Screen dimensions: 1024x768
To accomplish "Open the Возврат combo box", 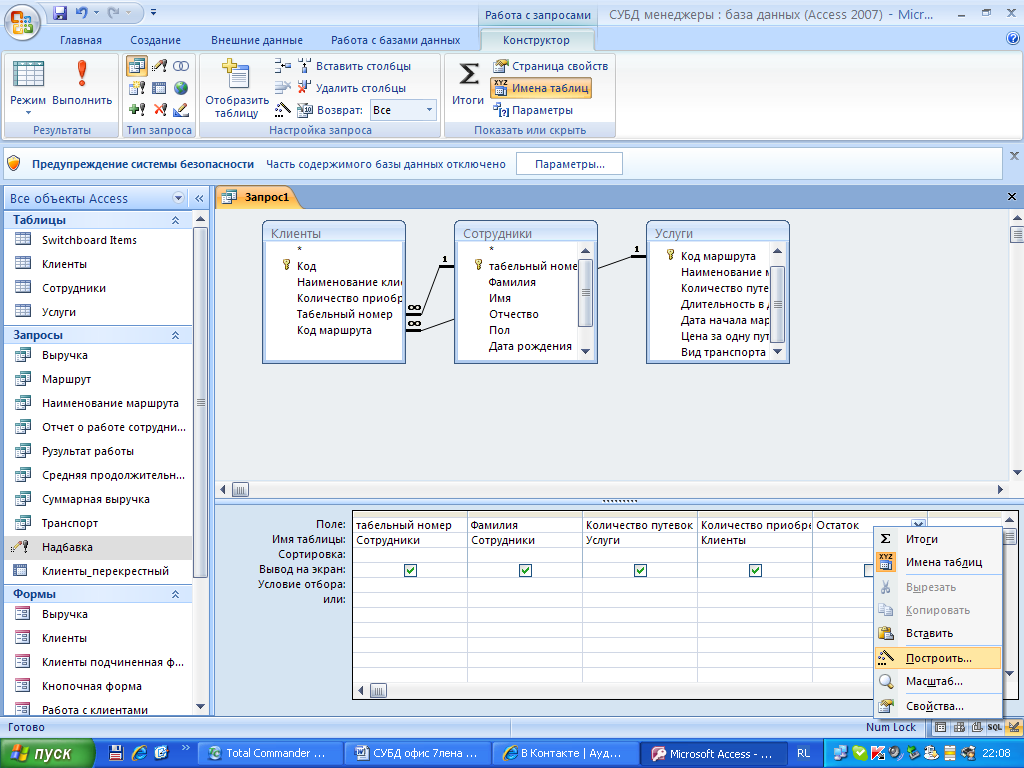I will [x=403, y=110].
